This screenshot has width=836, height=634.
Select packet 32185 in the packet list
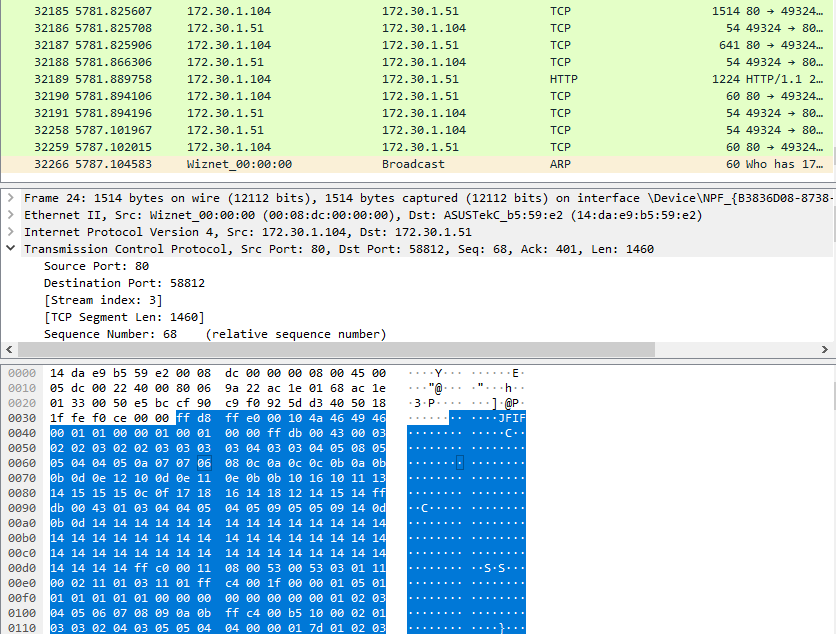417,11
